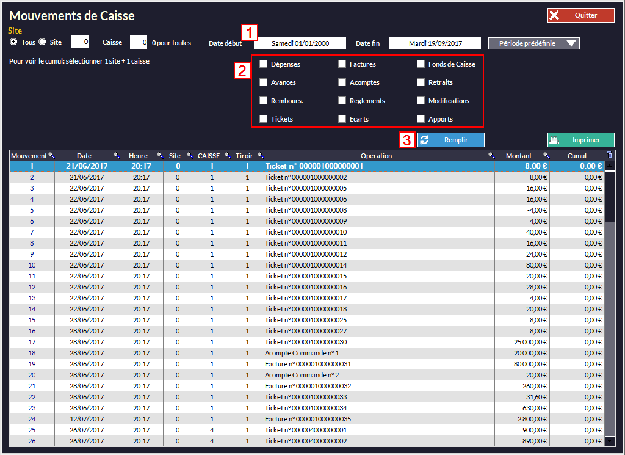The image size is (625, 455).
Task: Click the filter icon in the Heure column header
Action: click(160, 156)
